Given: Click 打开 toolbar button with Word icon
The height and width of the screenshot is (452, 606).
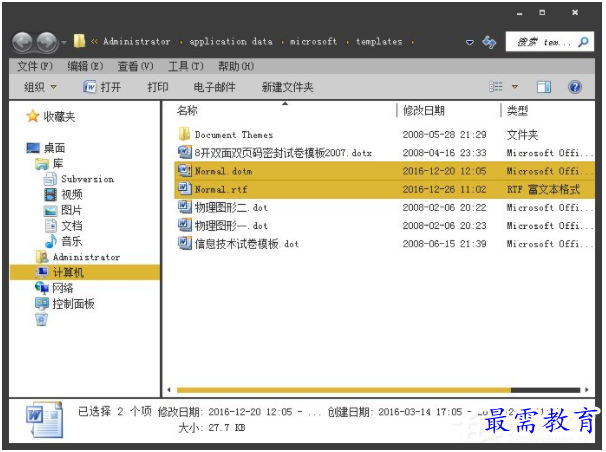Looking at the screenshot, I should tap(102, 87).
